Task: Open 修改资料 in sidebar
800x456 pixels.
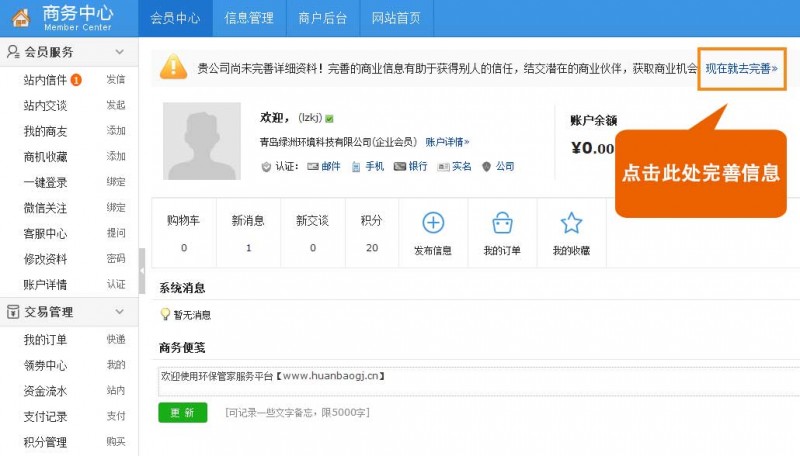Action: (45, 259)
